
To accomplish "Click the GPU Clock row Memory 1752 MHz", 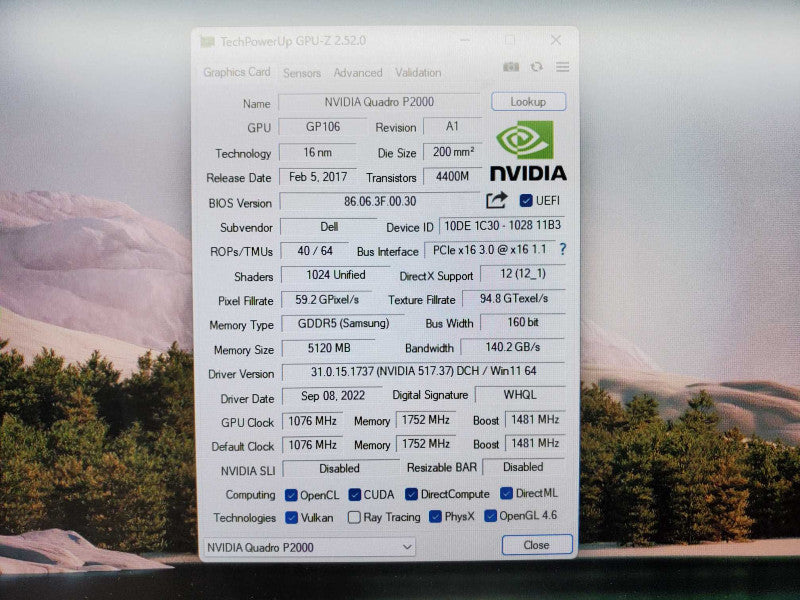I will click(426, 420).
